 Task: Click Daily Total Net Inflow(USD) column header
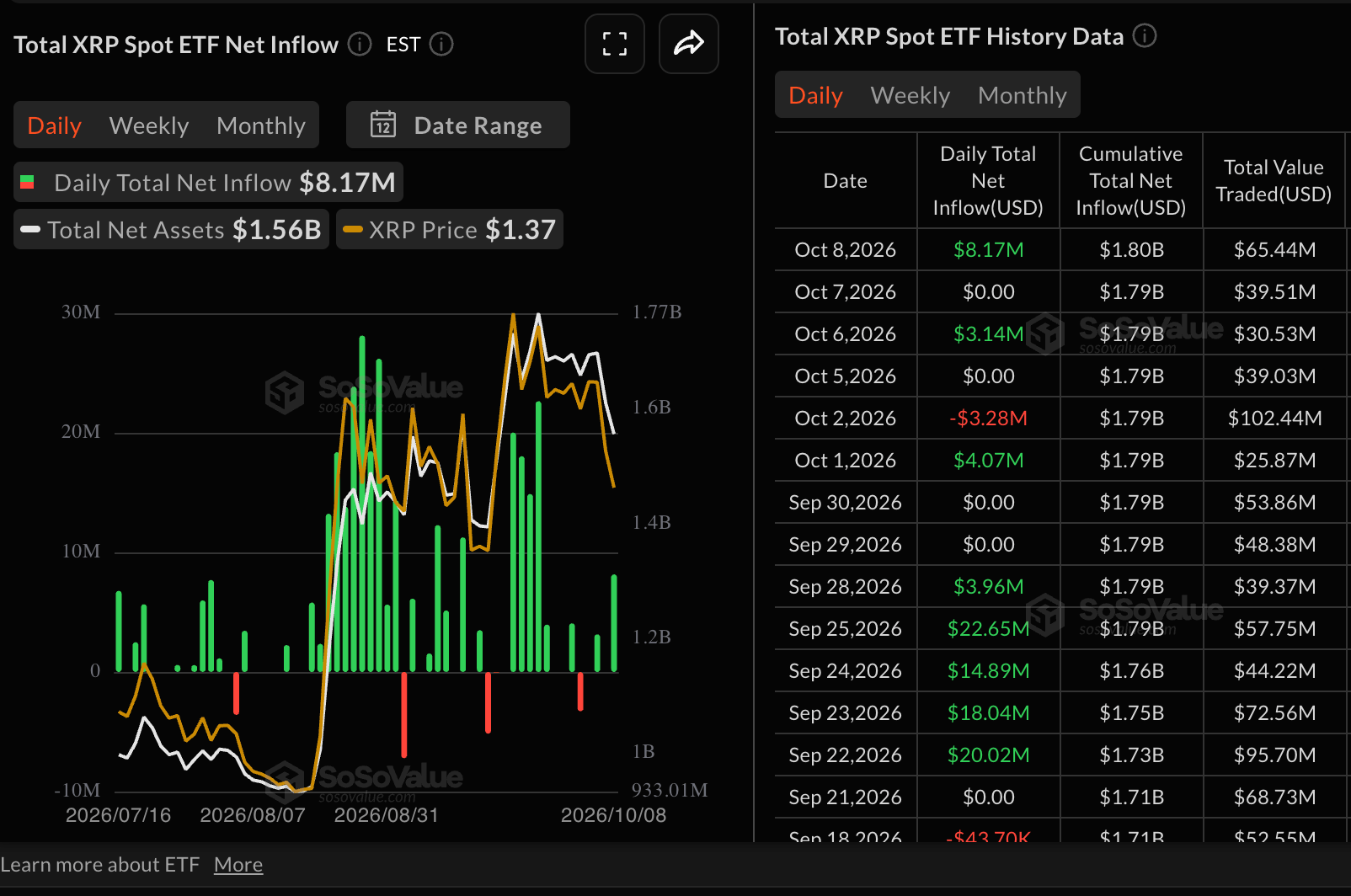988,181
